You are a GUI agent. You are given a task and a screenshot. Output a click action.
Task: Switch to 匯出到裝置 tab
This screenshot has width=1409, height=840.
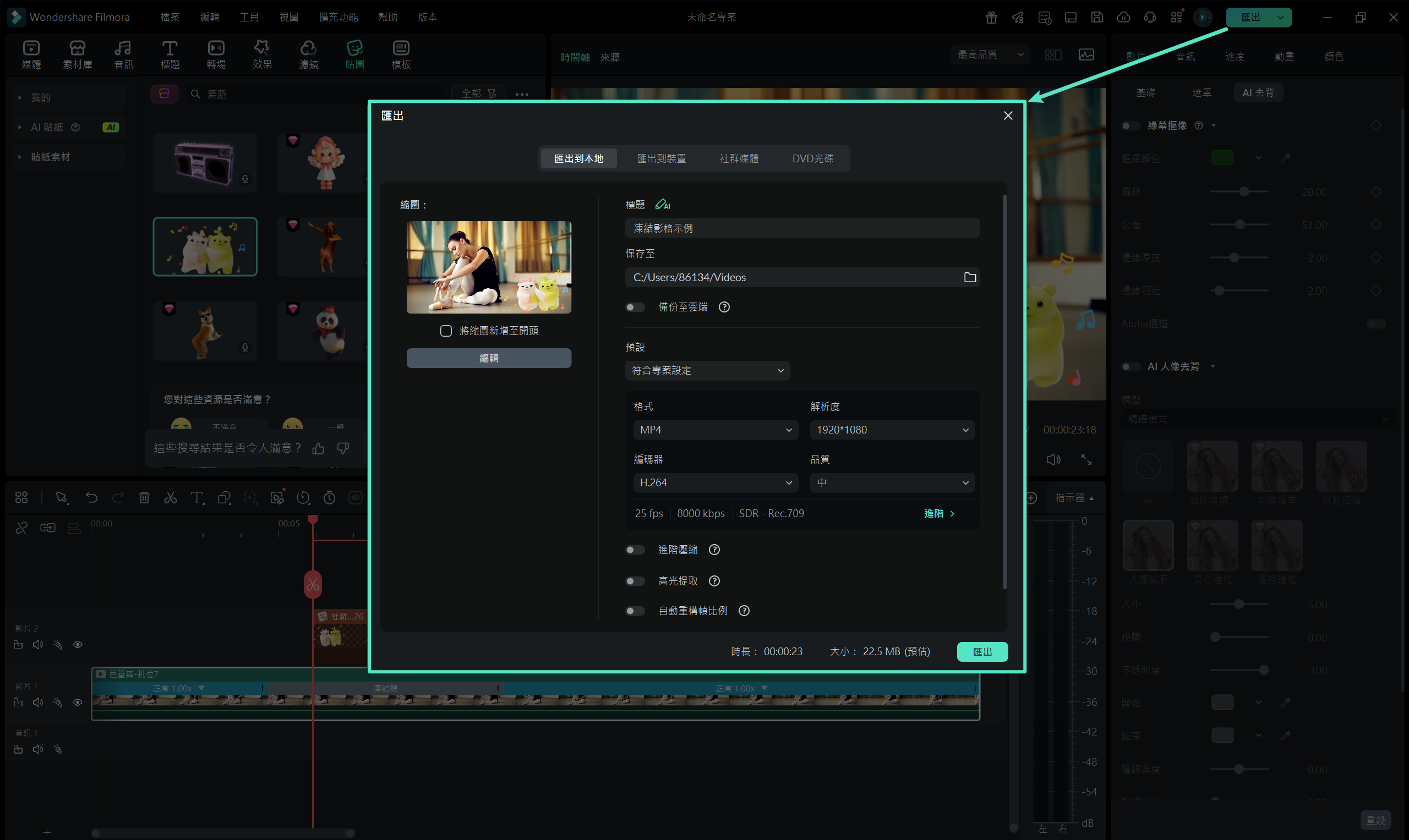(661, 158)
